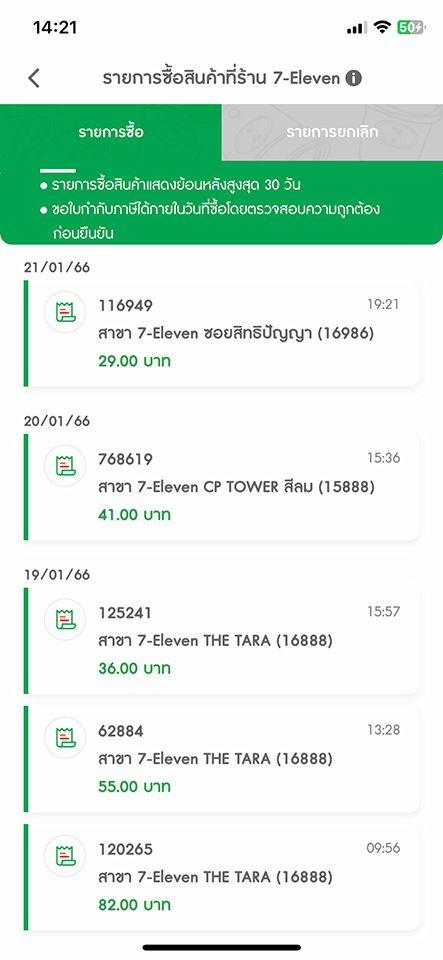Switch to the รายการยกเลิก tab
Screen dimensions: 443x960
click(x=332, y=132)
